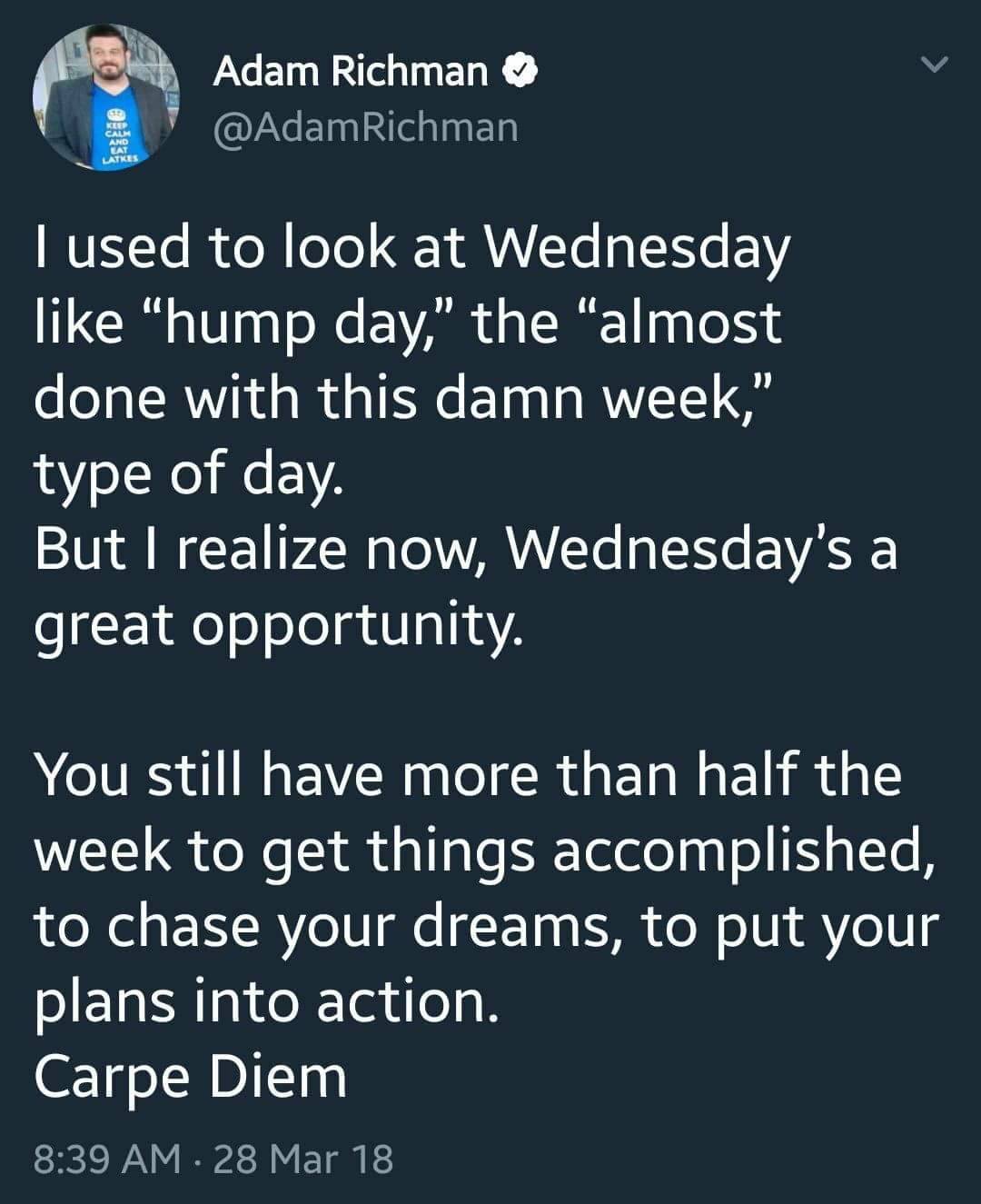Click the "You still have more than half the" line
This screenshot has width=981, height=1204.
point(468,775)
